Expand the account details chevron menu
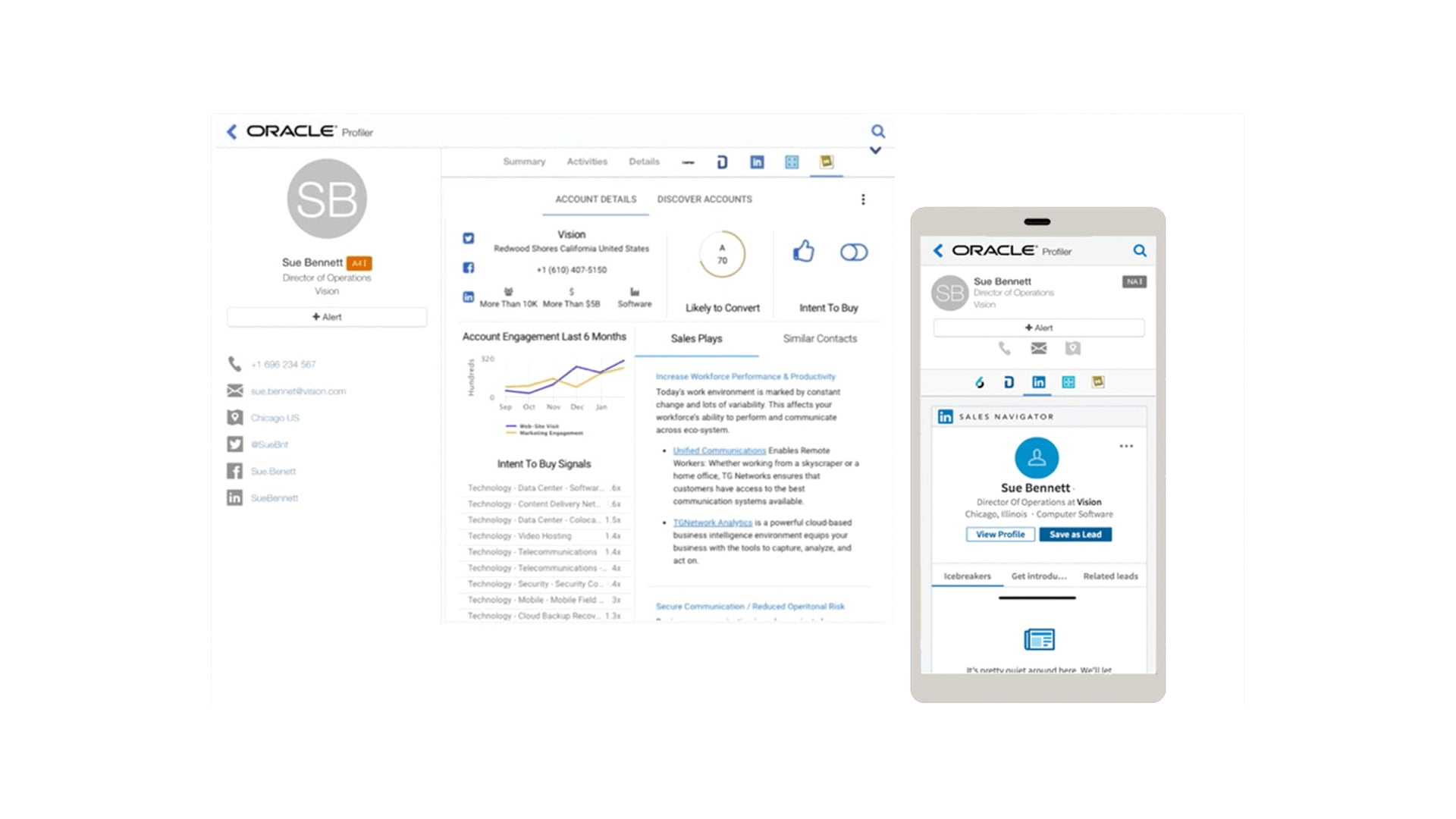 tap(874, 152)
